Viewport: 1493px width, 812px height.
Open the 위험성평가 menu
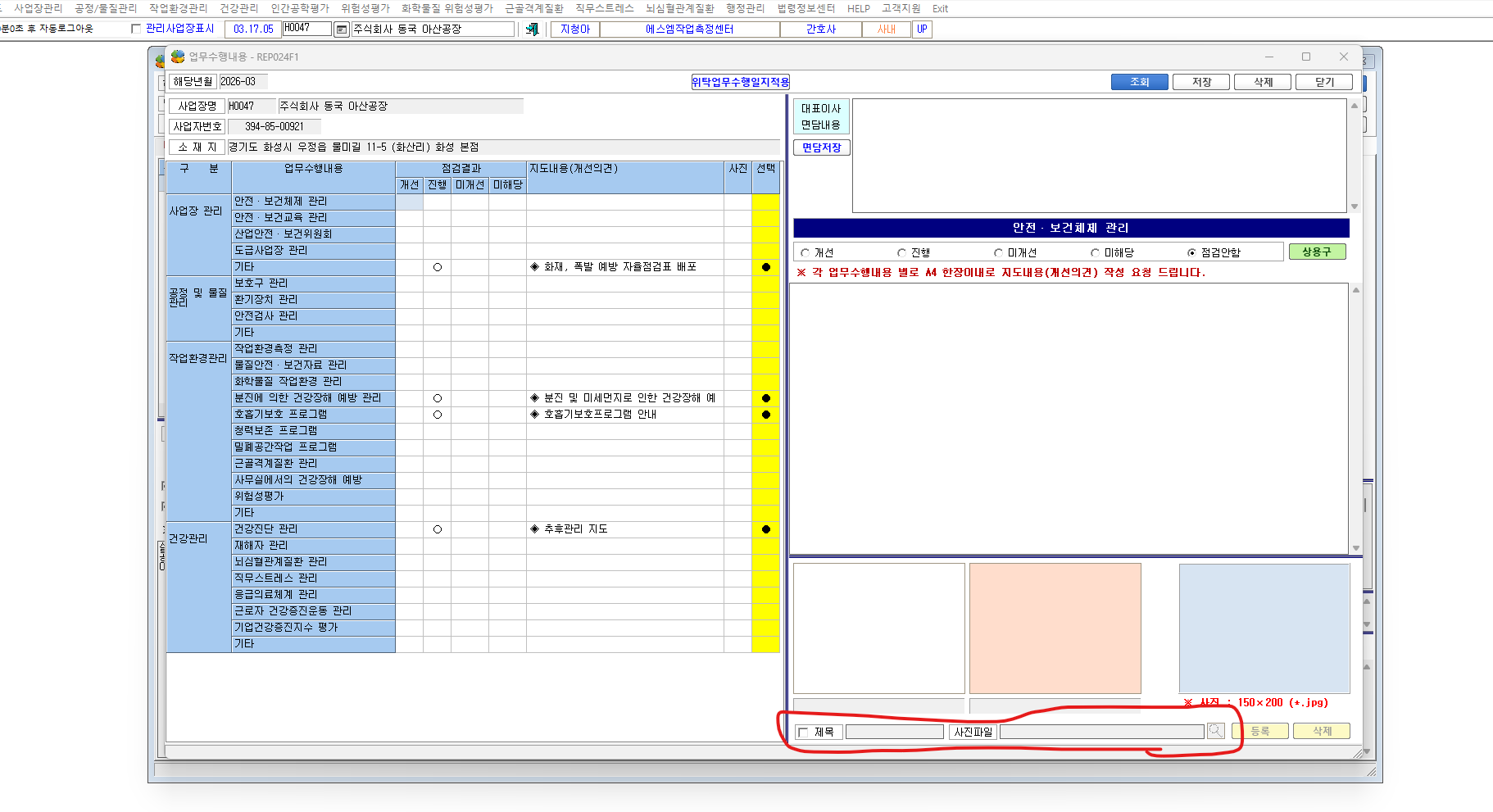[365, 8]
